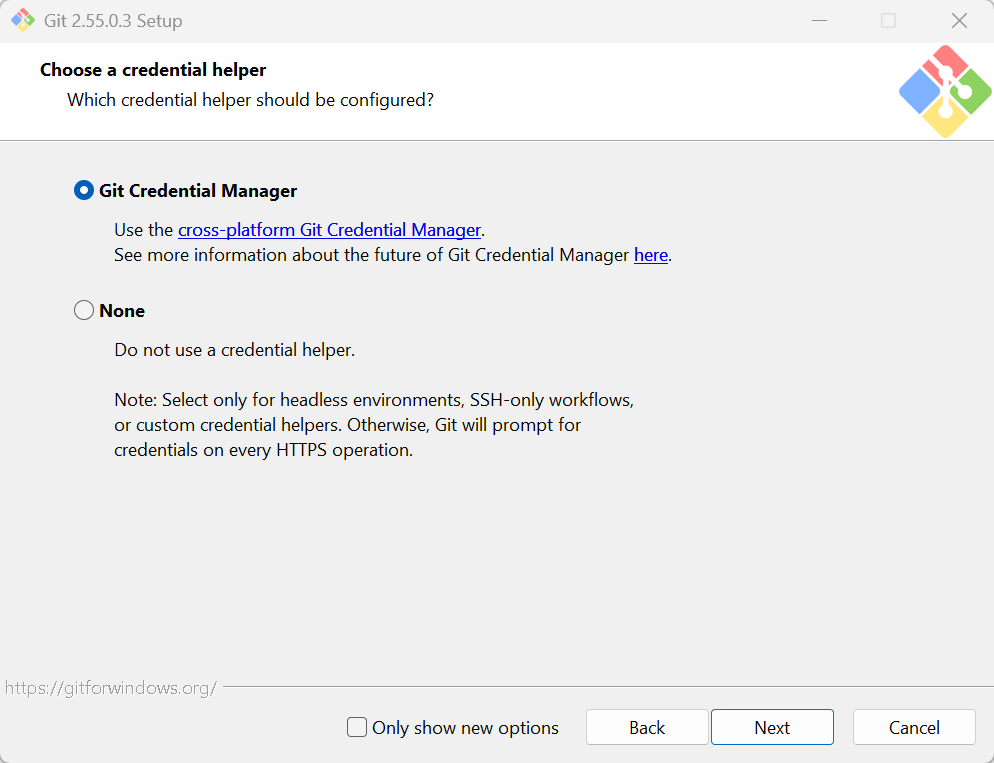The image size is (994, 763).
Task: Click the "Choose a credential helper" heading
Action: (x=153, y=70)
